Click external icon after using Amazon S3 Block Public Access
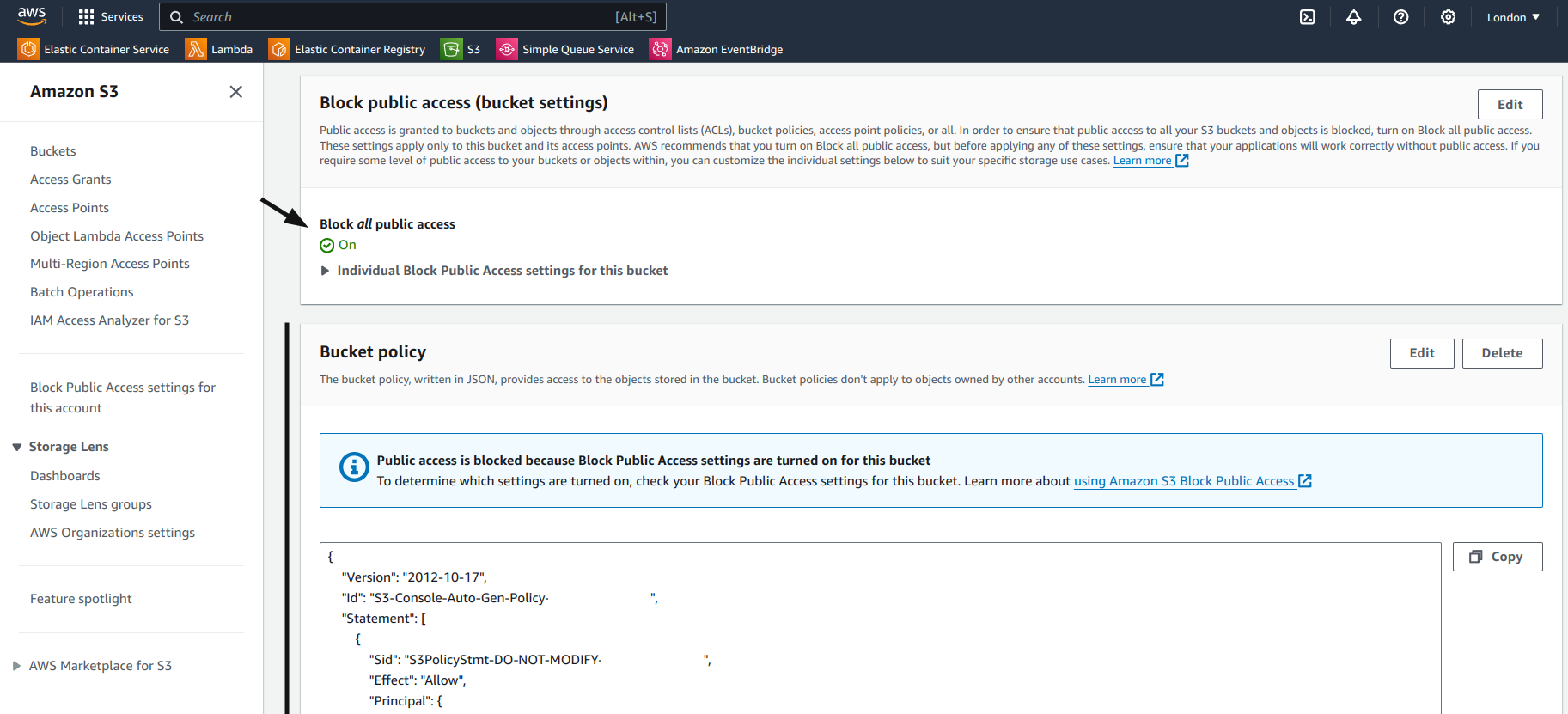The height and width of the screenshot is (714, 1568). tap(1305, 481)
